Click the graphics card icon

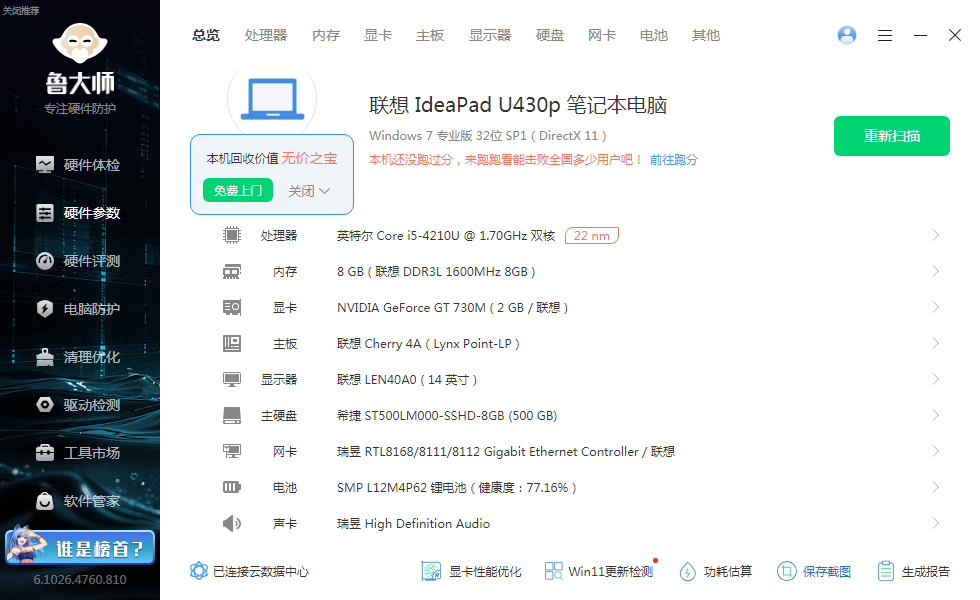tap(232, 308)
